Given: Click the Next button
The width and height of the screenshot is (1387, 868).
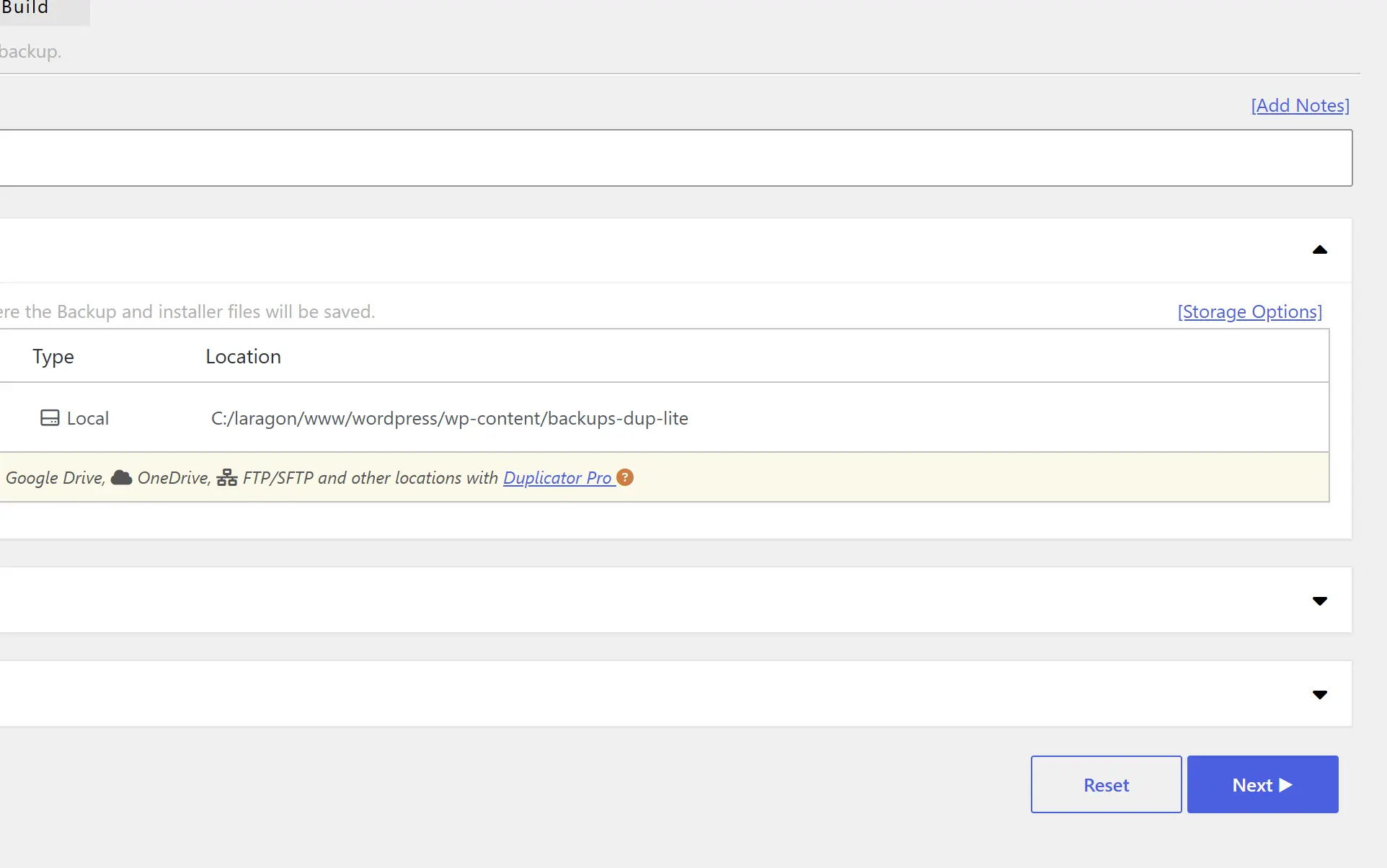Looking at the screenshot, I should pos(1262,784).
